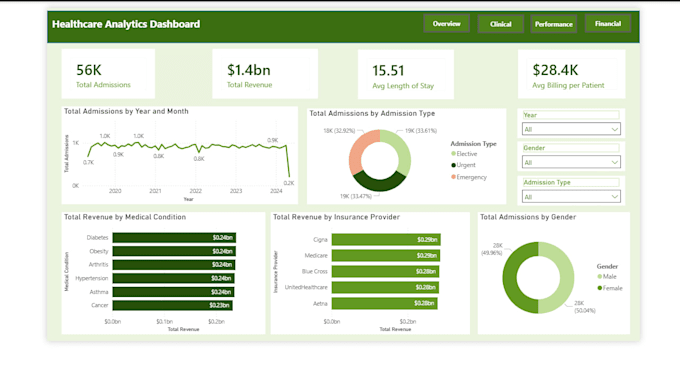Select the Hypertension revenue bar
Viewport: 680px width, 376px height.
pos(173,278)
